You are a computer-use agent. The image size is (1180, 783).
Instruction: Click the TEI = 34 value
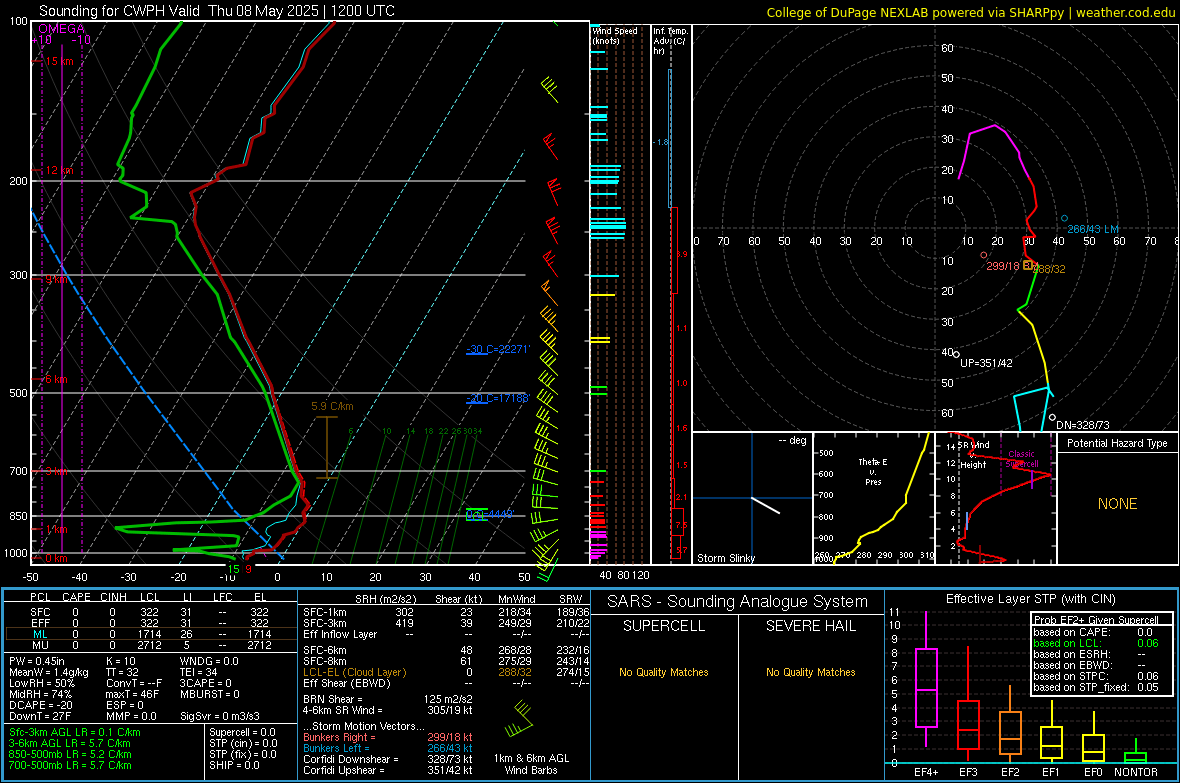tap(199, 672)
